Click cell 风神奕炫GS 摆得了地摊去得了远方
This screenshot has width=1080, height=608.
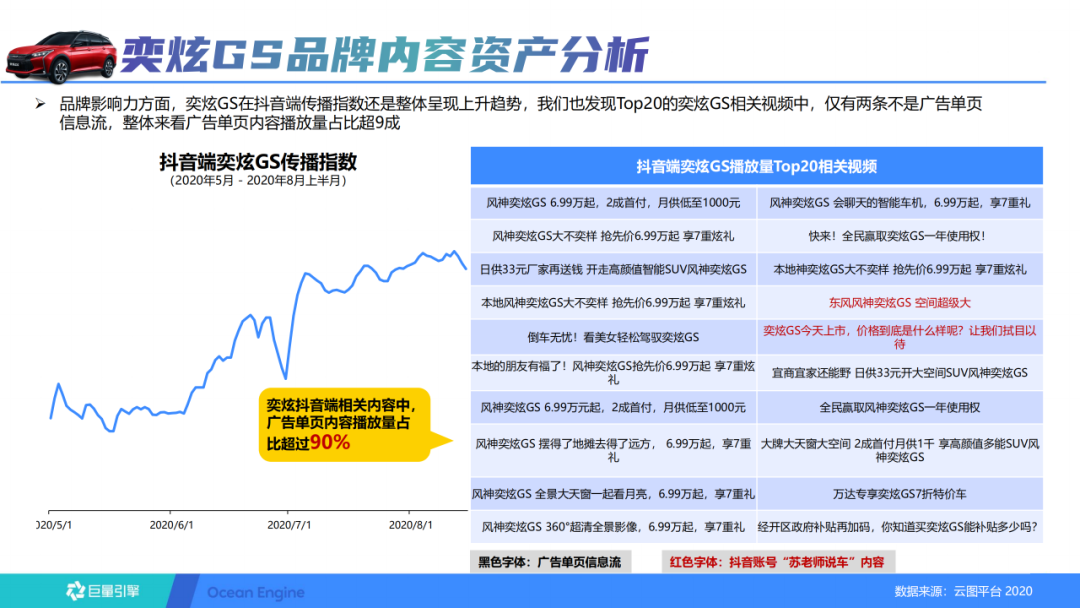(613, 450)
